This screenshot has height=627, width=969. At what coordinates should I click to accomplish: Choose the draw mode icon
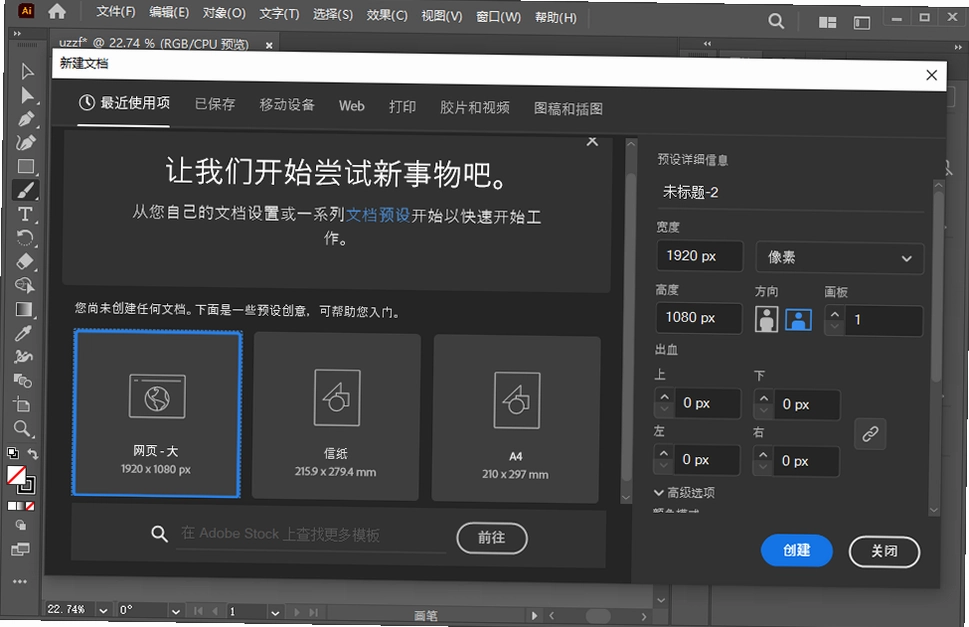pos(20,525)
